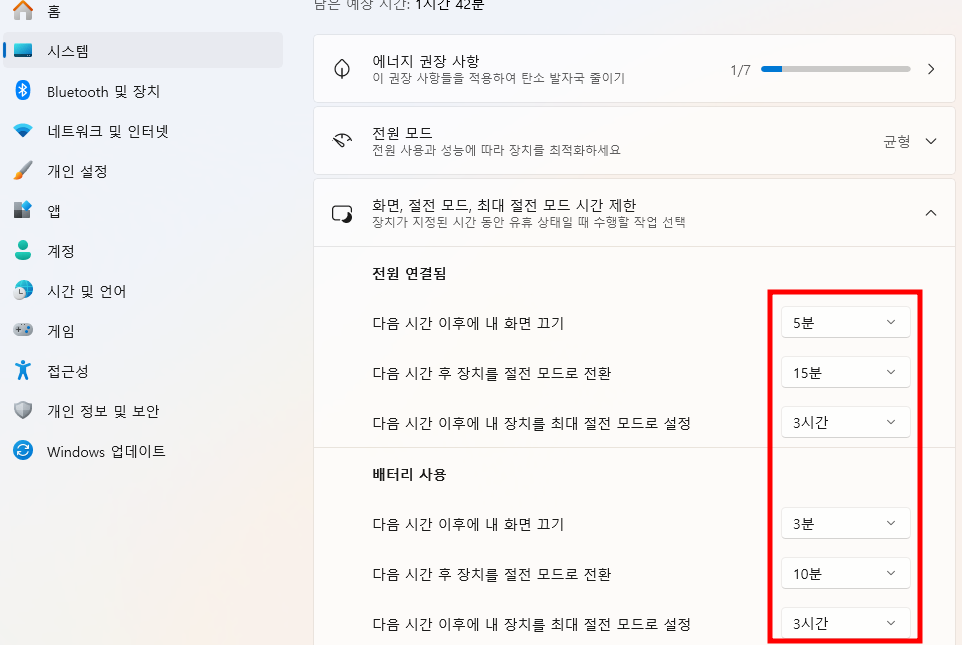Select 시스템 in the sidebar

pyautogui.click(x=142, y=50)
